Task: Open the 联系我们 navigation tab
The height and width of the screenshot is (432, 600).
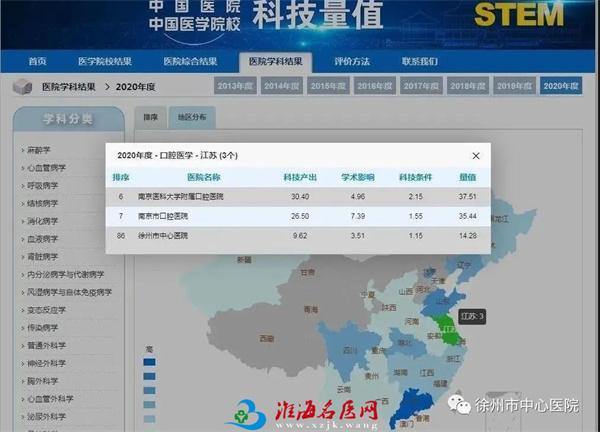Action: point(420,61)
